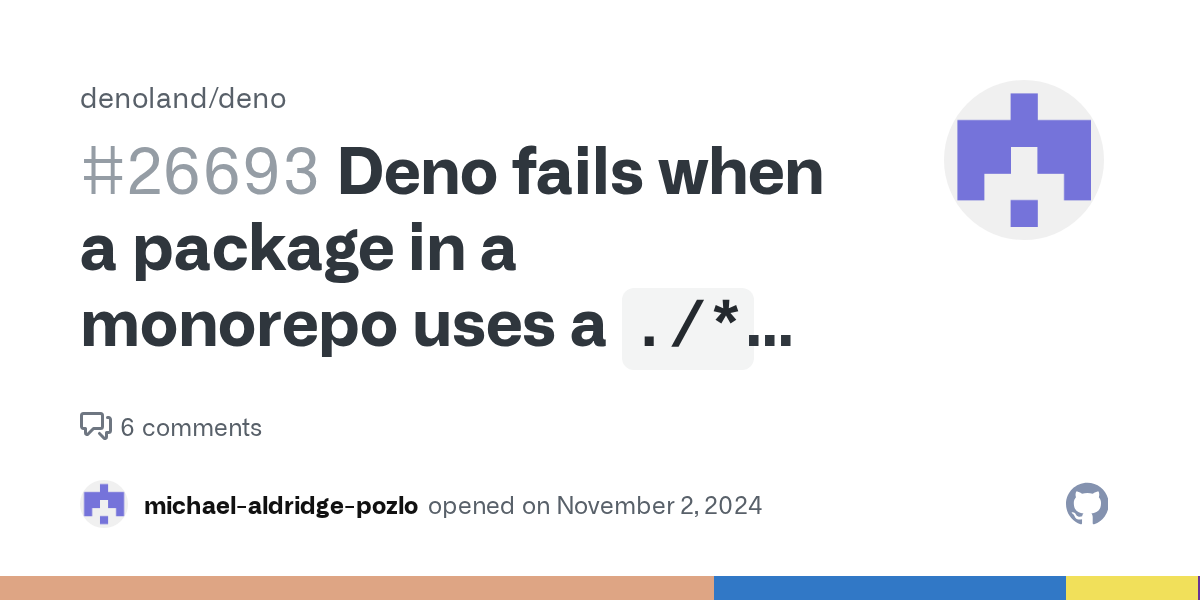Click the comments speech bubble icon
1200x600 pixels.
tap(95, 427)
